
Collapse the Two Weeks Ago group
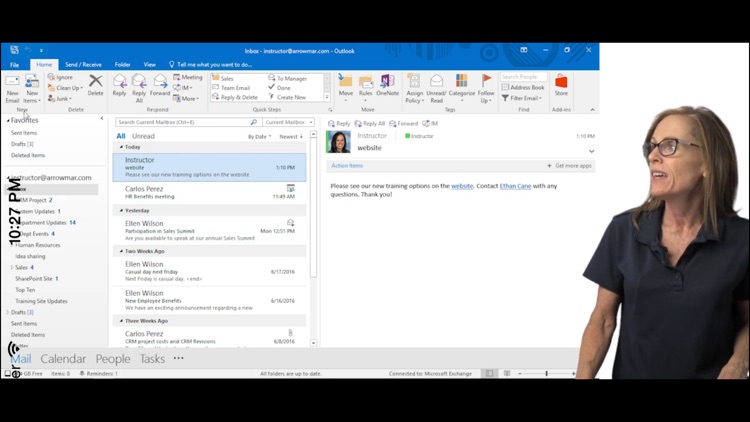pyautogui.click(x=121, y=251)
